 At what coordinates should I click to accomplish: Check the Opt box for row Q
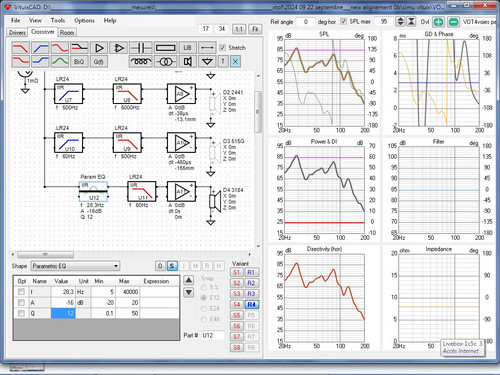(x=21, y=313)
